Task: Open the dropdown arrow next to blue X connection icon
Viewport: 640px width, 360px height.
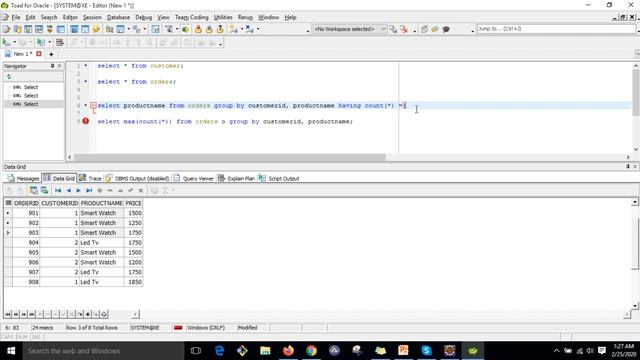Action: pos(258,29)
